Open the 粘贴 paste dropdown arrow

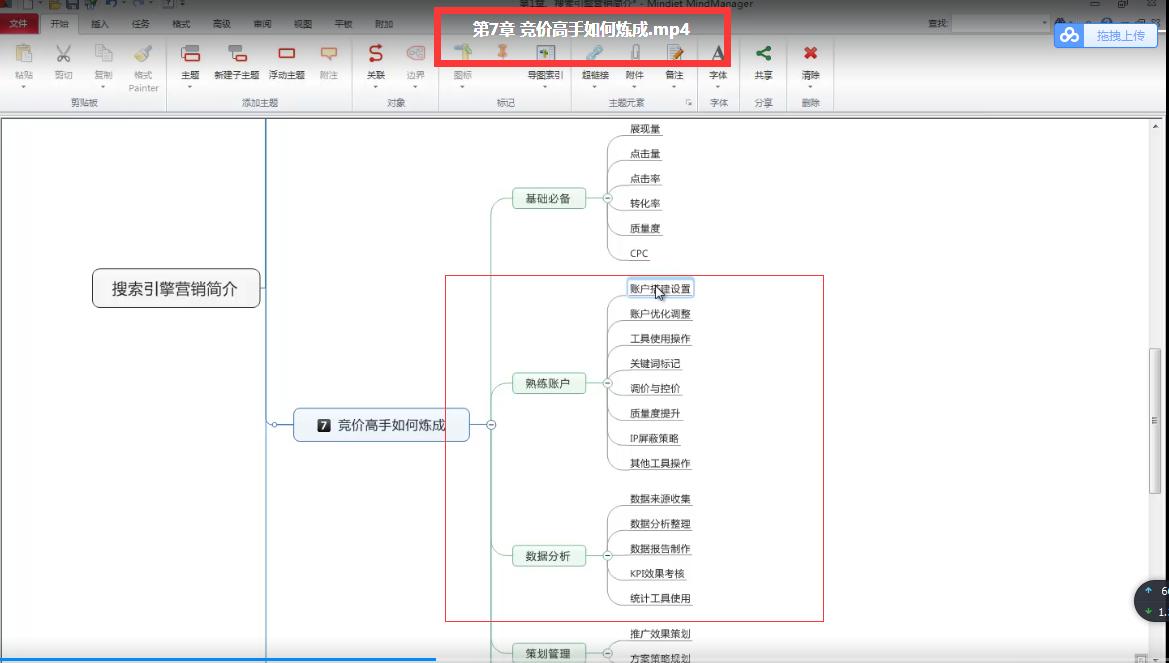(24, 87)
